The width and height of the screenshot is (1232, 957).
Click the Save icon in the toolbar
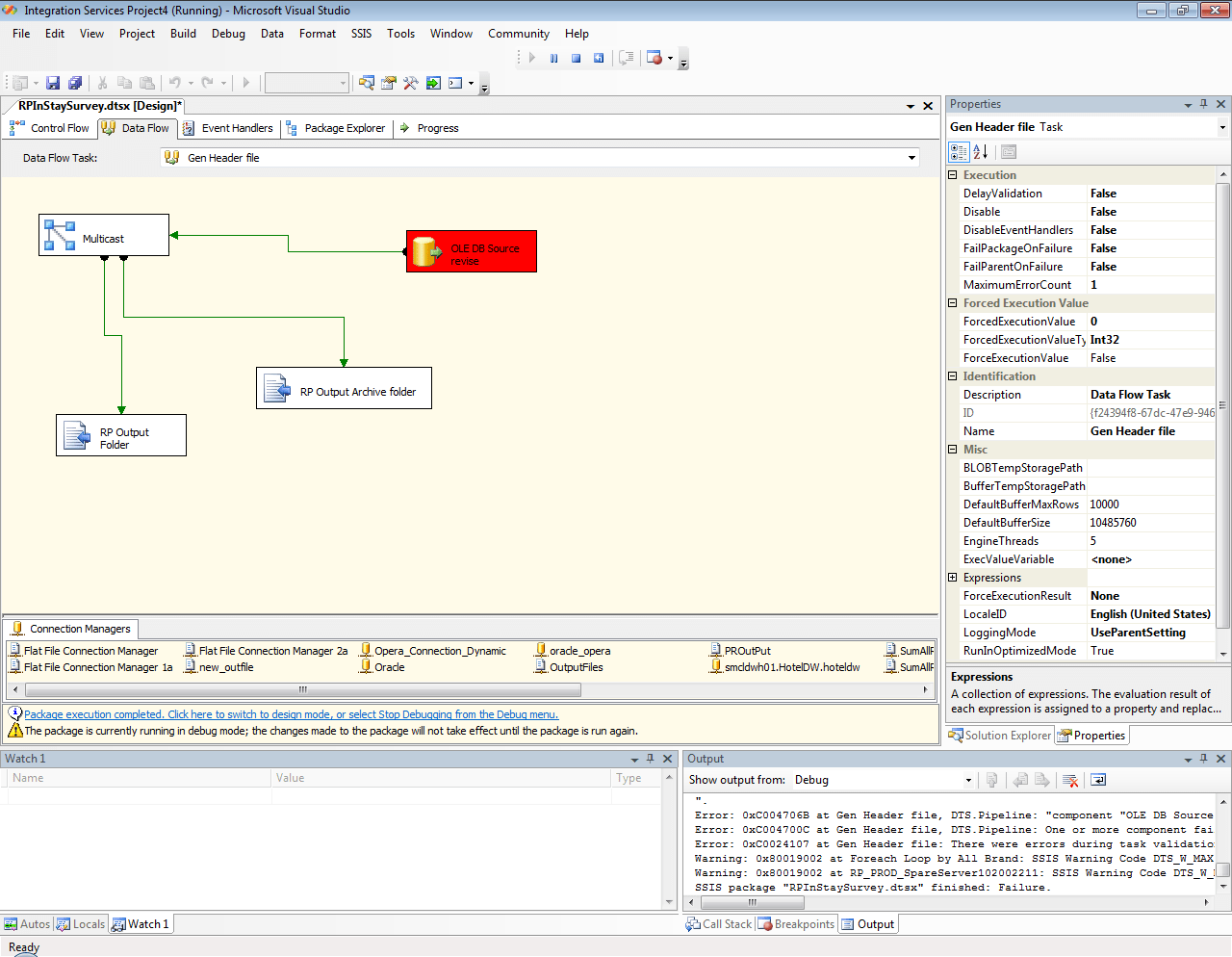(x=53, y=83)
